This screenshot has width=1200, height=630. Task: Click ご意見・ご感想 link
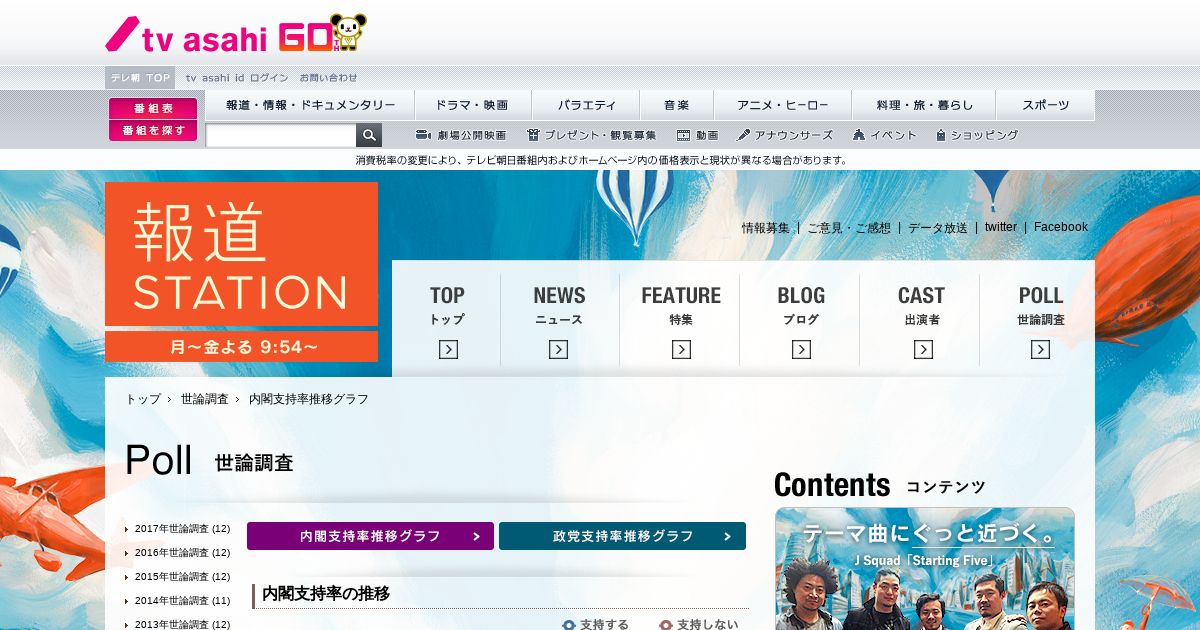pos(849,227)
